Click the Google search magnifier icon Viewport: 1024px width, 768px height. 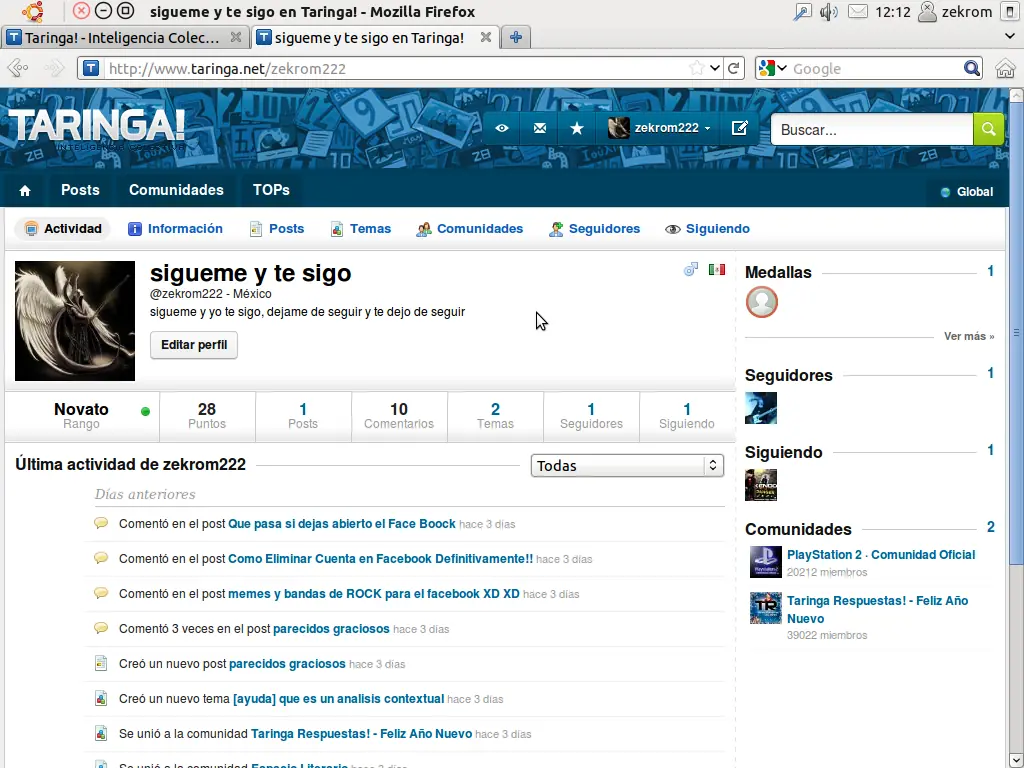click(x=972, y=68)
